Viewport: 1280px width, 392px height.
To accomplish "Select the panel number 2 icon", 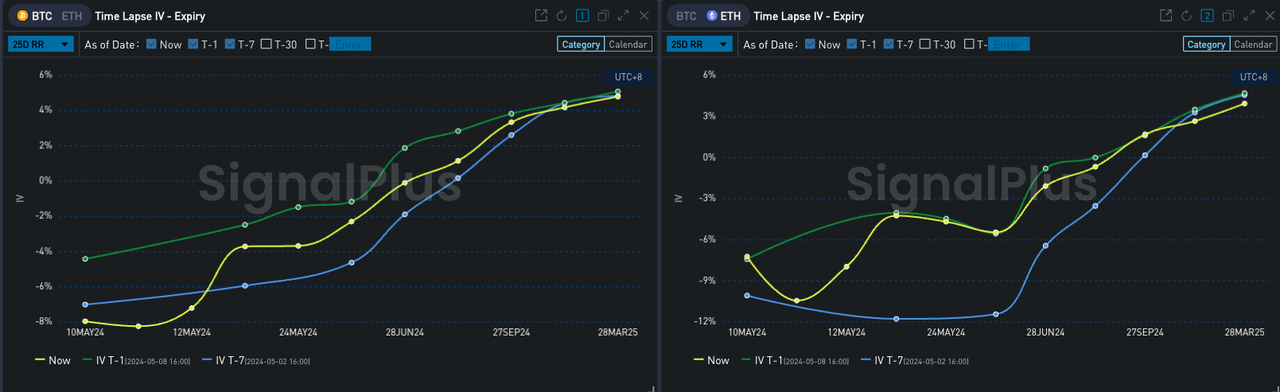I will 1207,15.
